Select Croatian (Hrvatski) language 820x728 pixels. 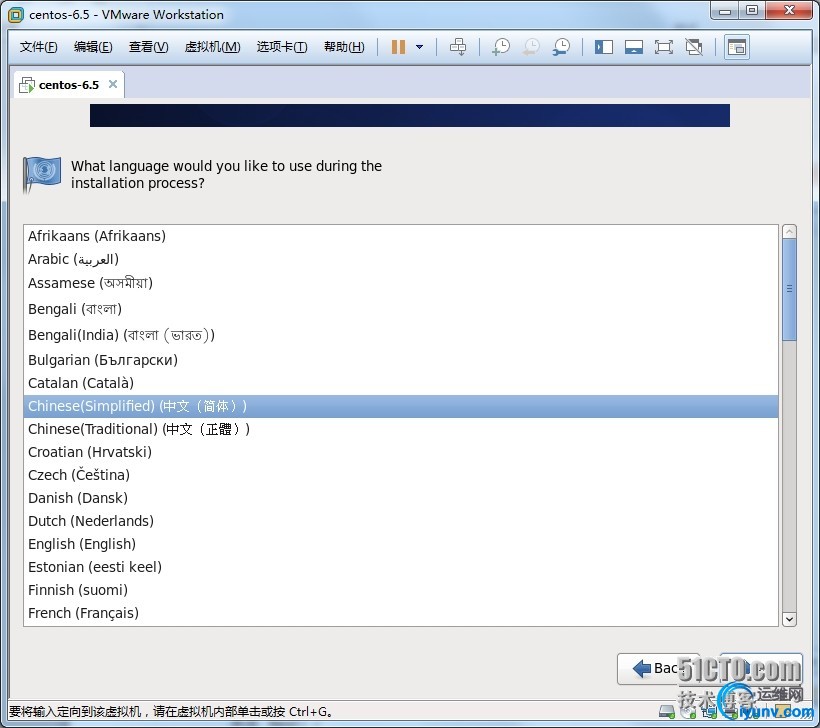pos(401,452)
